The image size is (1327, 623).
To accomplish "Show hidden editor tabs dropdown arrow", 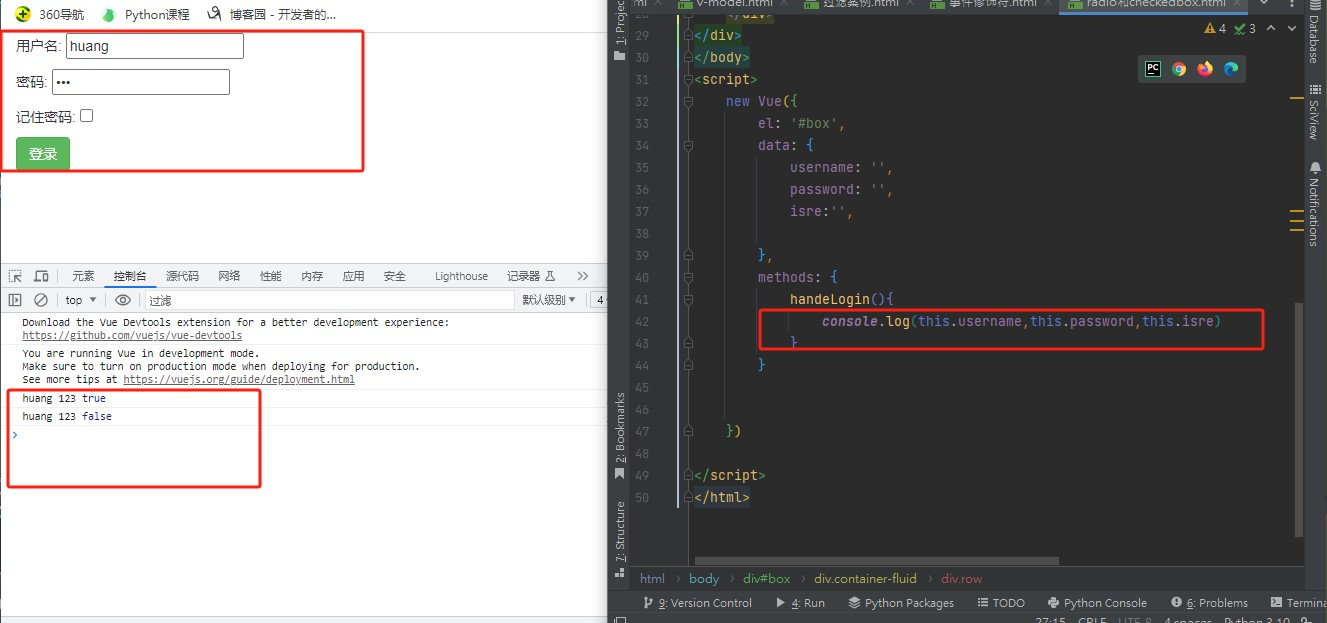I will (x=1264, y=4).
